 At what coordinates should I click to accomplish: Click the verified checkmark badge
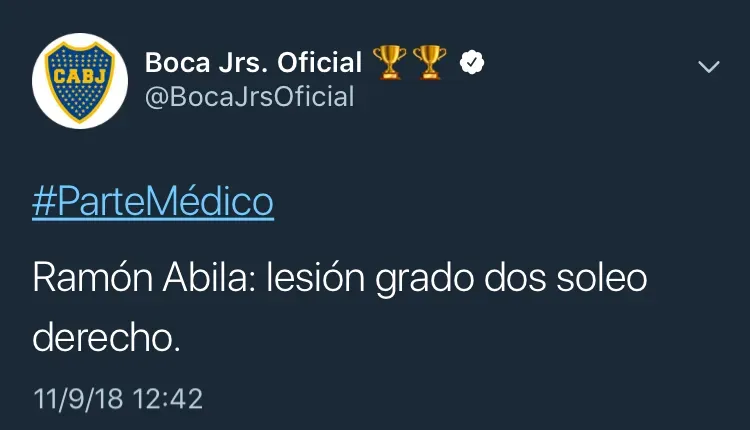click(x=472, y=63)
